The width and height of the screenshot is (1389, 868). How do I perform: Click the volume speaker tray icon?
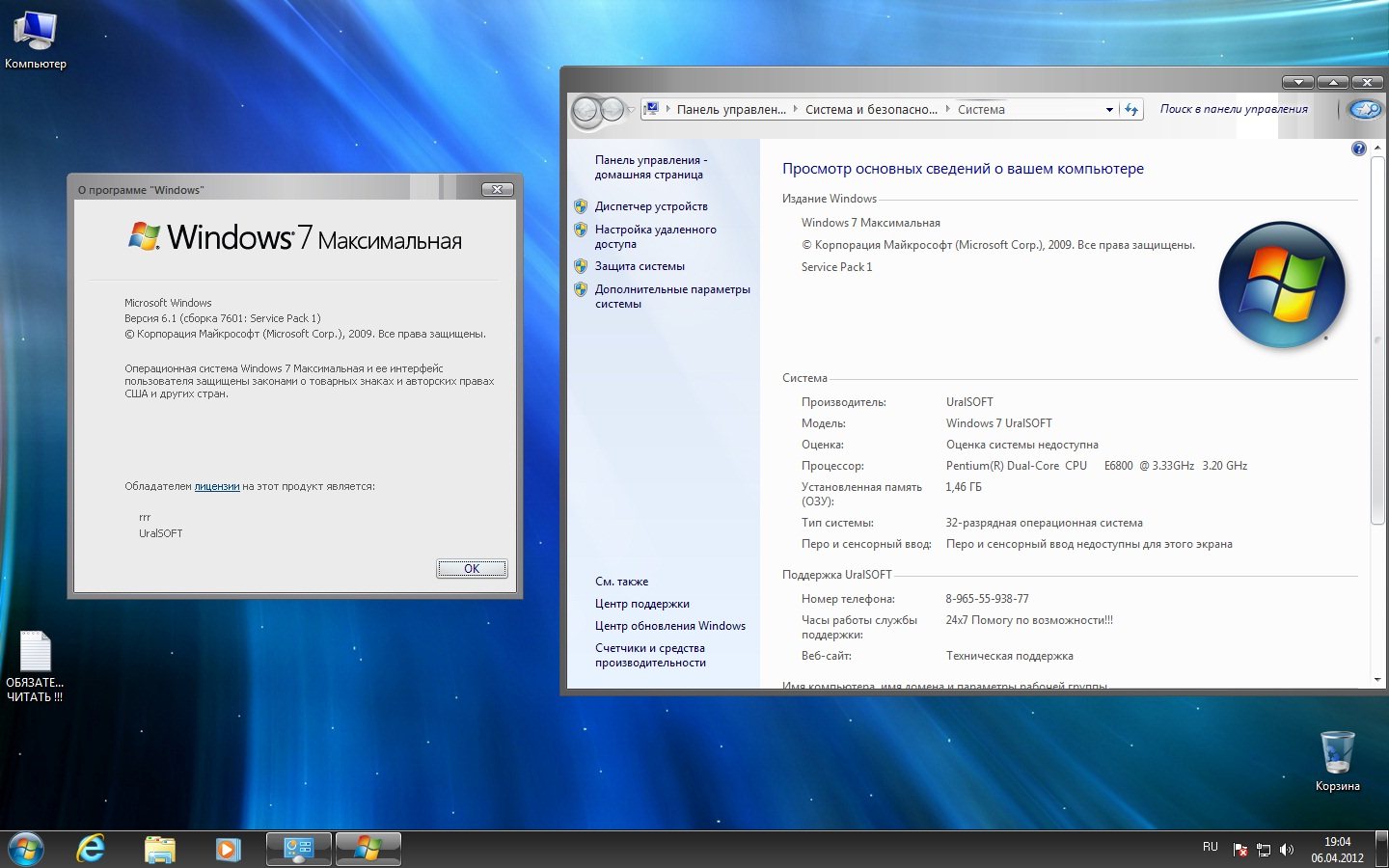point(1286,850)
